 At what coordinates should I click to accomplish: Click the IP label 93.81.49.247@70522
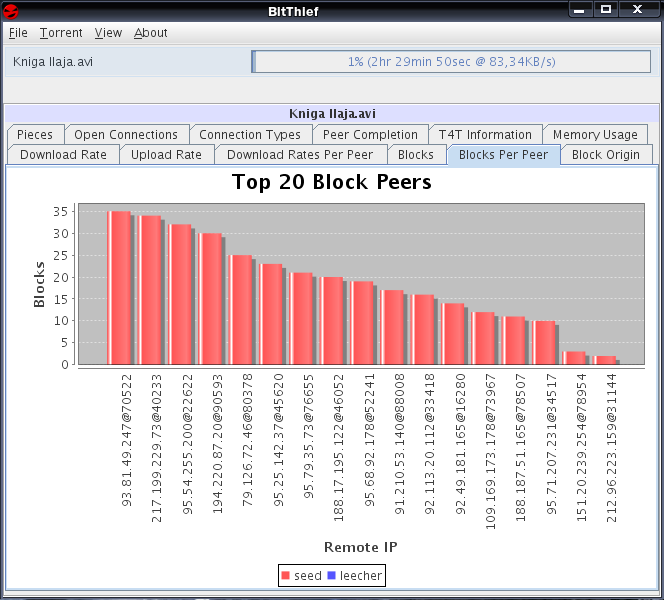[x=127, y=440]
